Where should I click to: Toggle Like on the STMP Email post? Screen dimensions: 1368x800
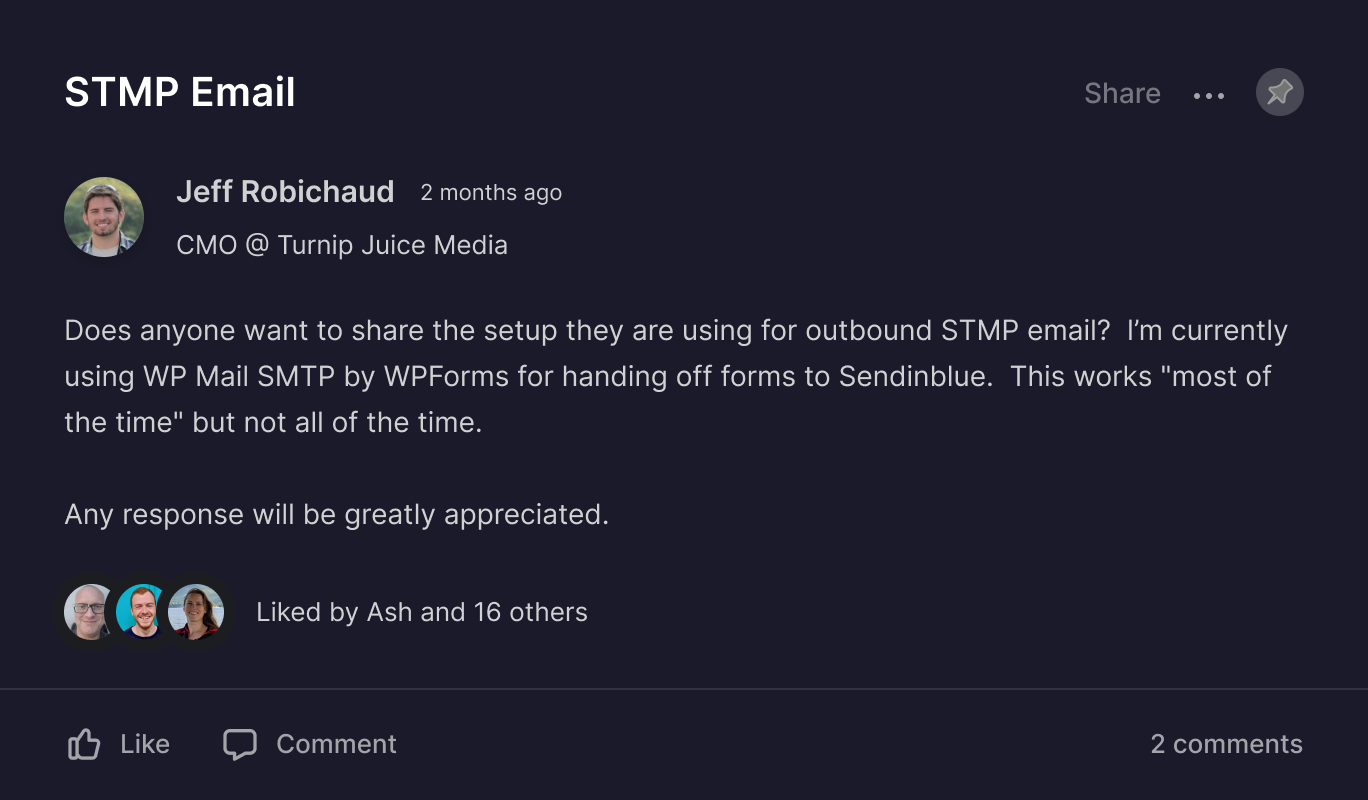click(x=117, y=743)
